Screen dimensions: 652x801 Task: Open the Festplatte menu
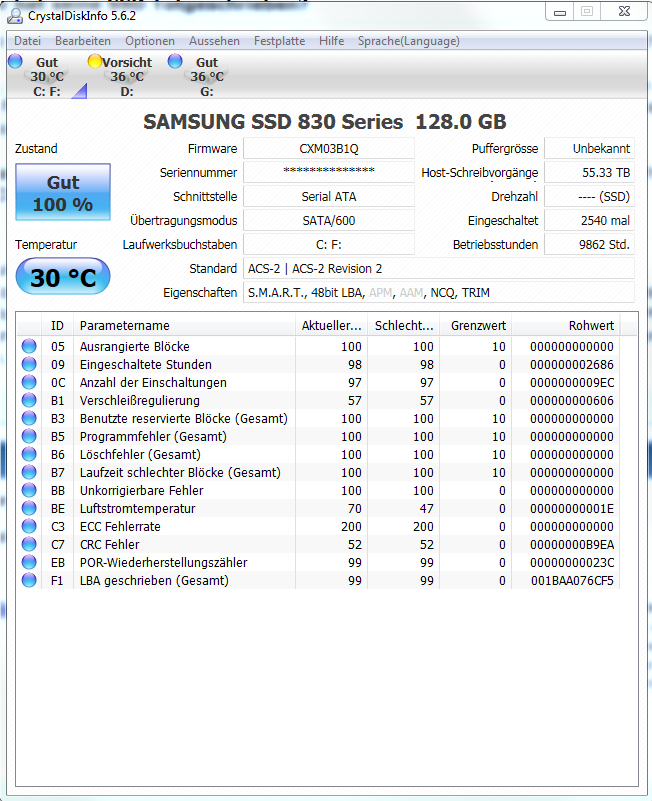tap(279, 41)
